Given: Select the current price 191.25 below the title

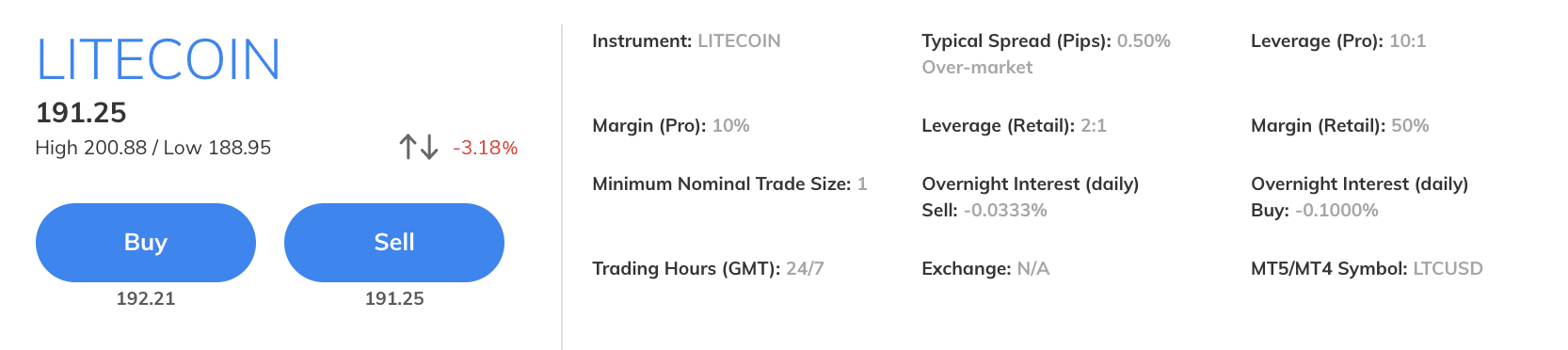Looking at the screenshot, I should click(81, 113).
